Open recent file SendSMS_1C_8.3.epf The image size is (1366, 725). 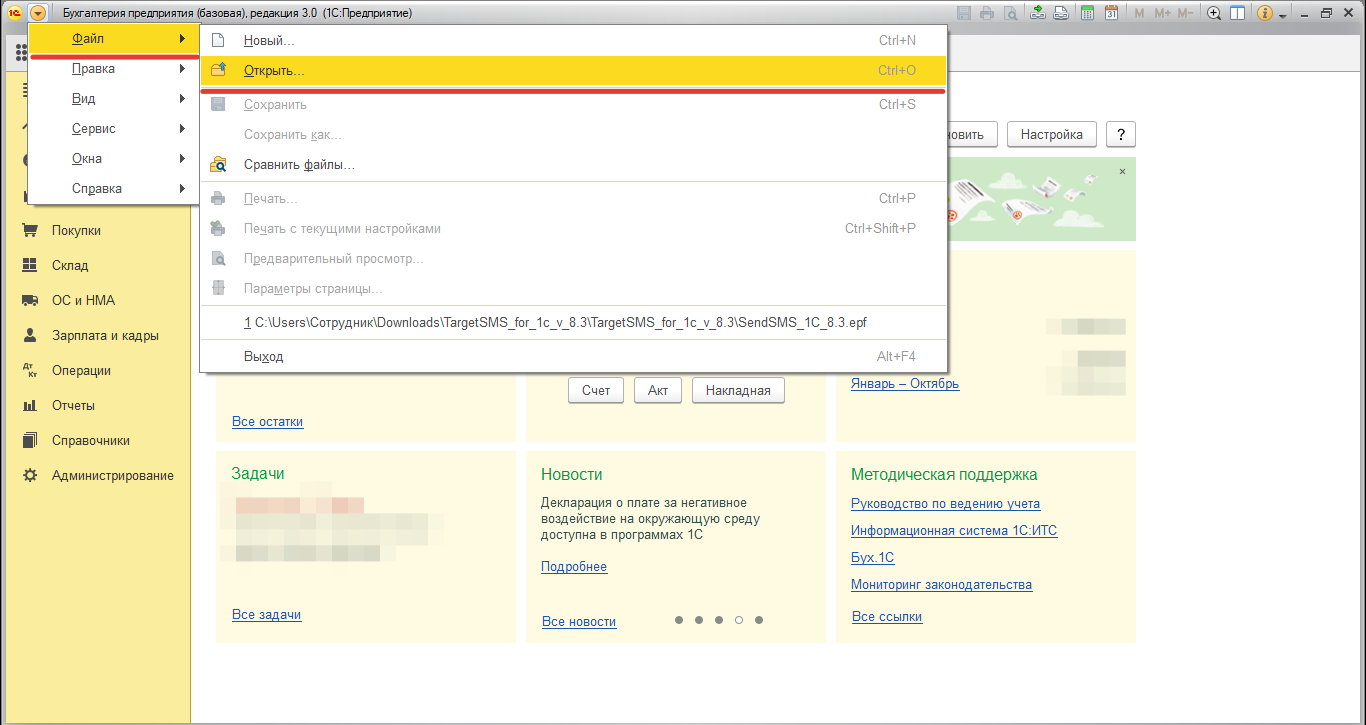pos(573,322)
